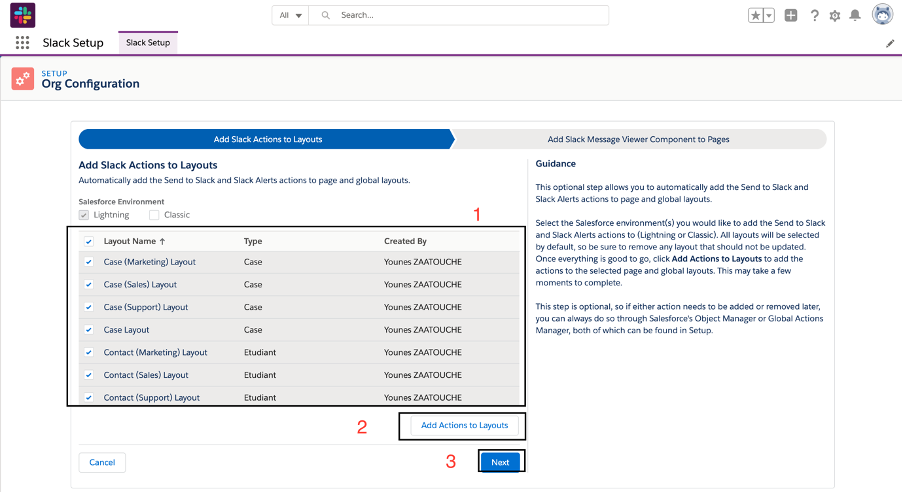
Task: Open the Help question mark icon
Action: [x=815, y=16]
